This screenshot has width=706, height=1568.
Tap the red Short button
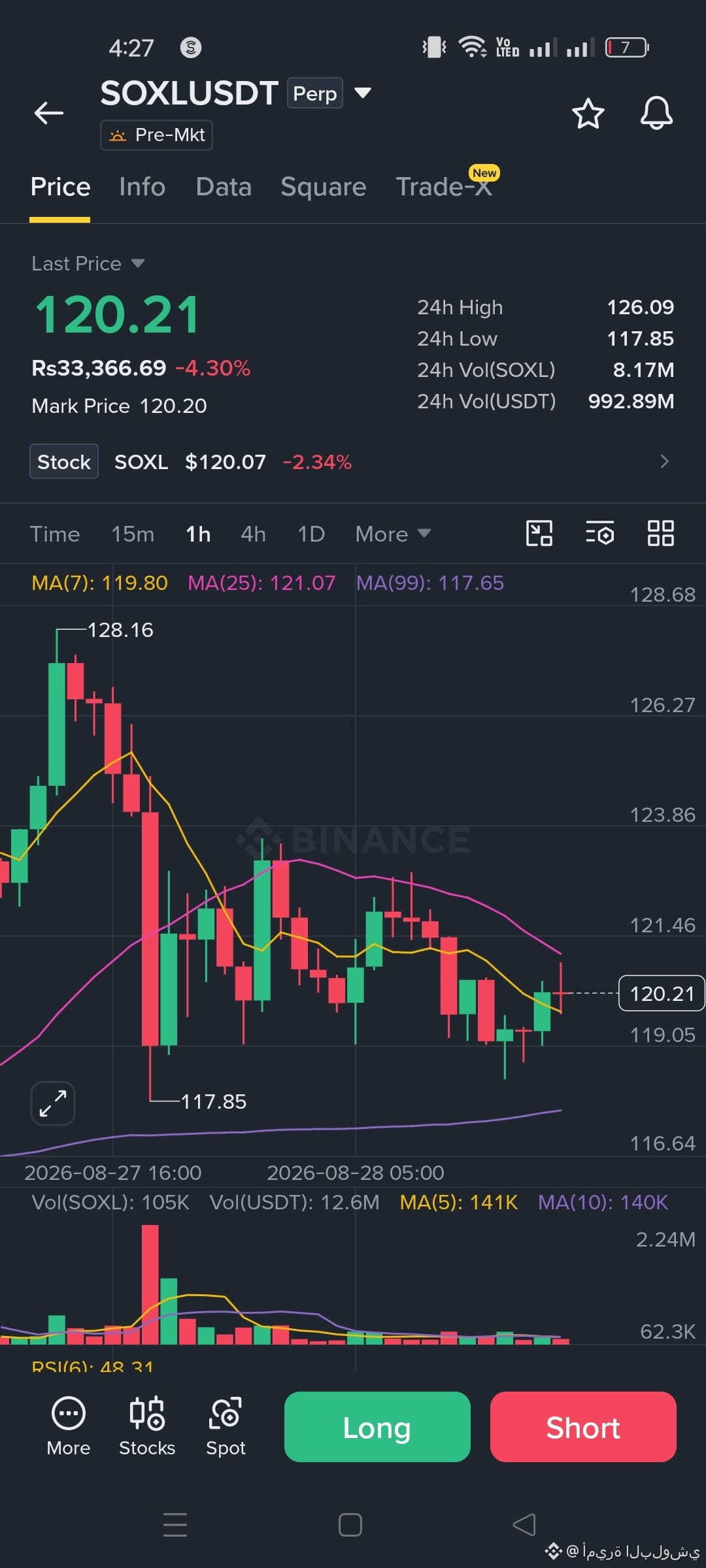[x=583, y=1427]
